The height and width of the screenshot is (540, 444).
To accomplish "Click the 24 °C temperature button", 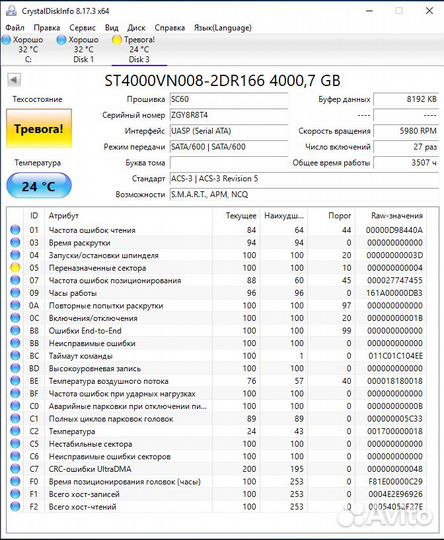I will click(39, 186).
